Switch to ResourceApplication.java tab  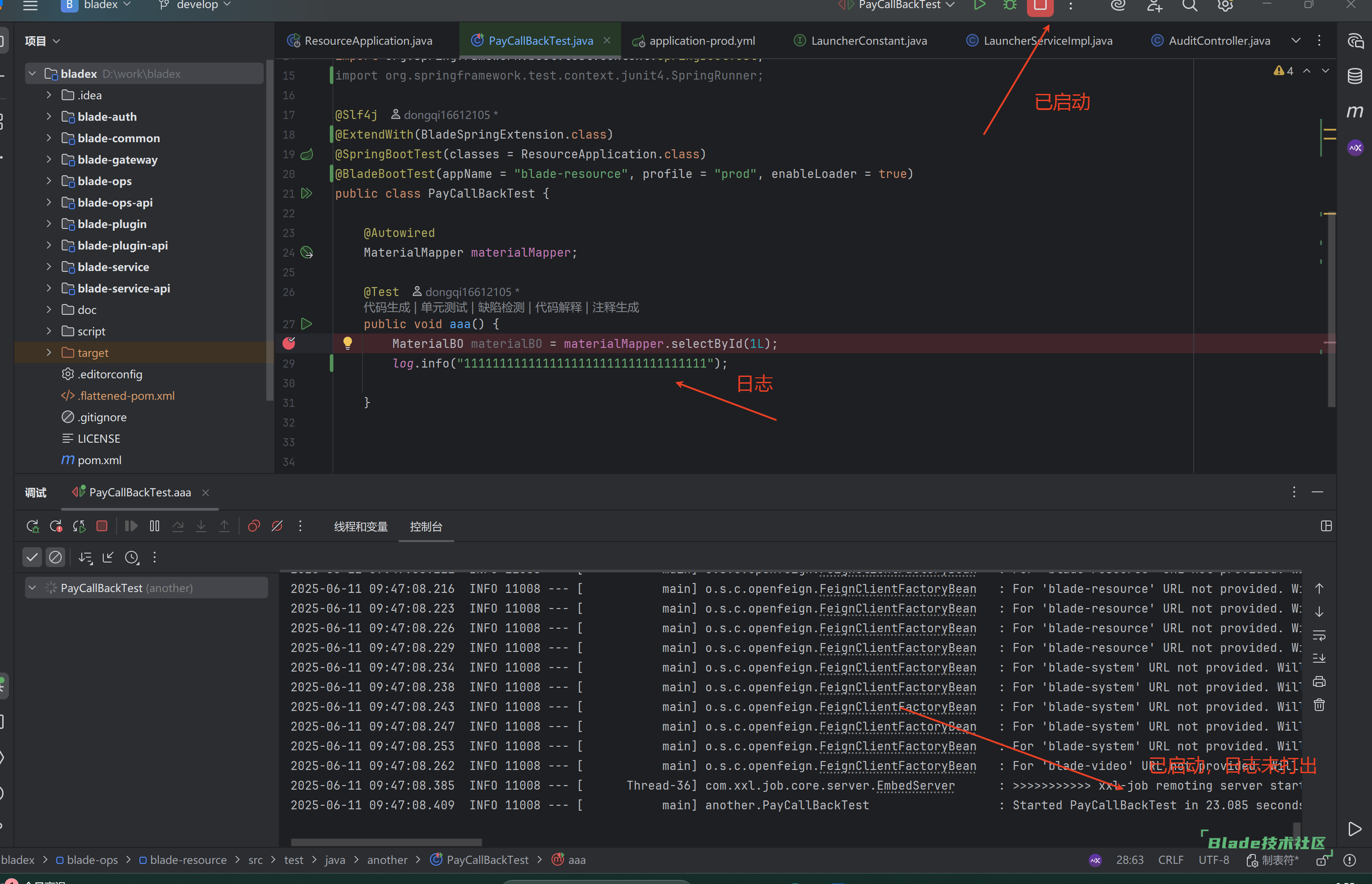360,41
